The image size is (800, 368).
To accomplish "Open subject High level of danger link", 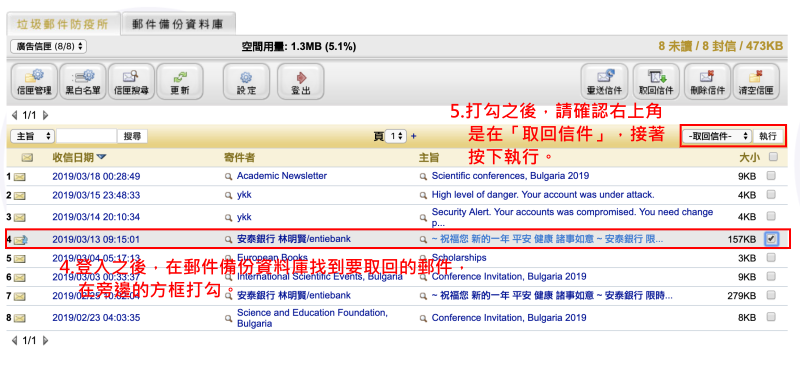I will point(543,195).
